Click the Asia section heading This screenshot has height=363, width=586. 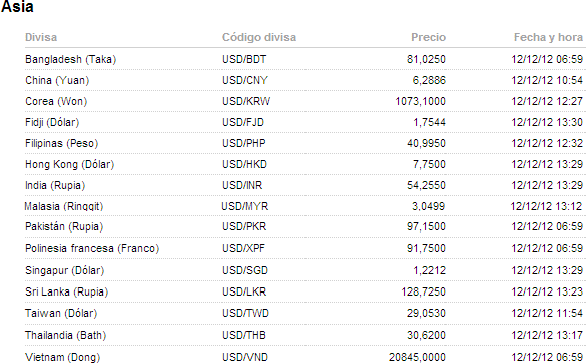pyautogui.click(x=17, y=7)
